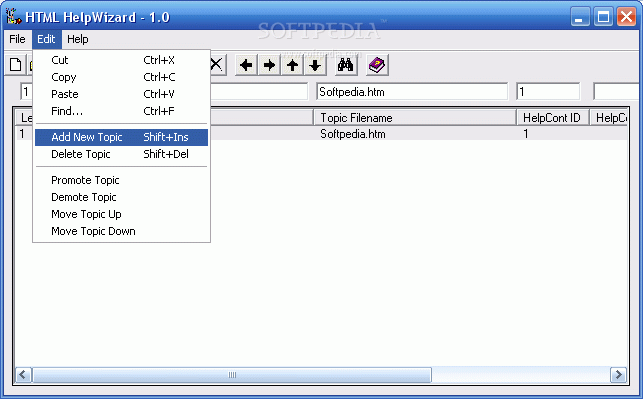Click the Topic Filename column header
The image size is (643, 399).
pyautogui.click(x=415, y=118)
